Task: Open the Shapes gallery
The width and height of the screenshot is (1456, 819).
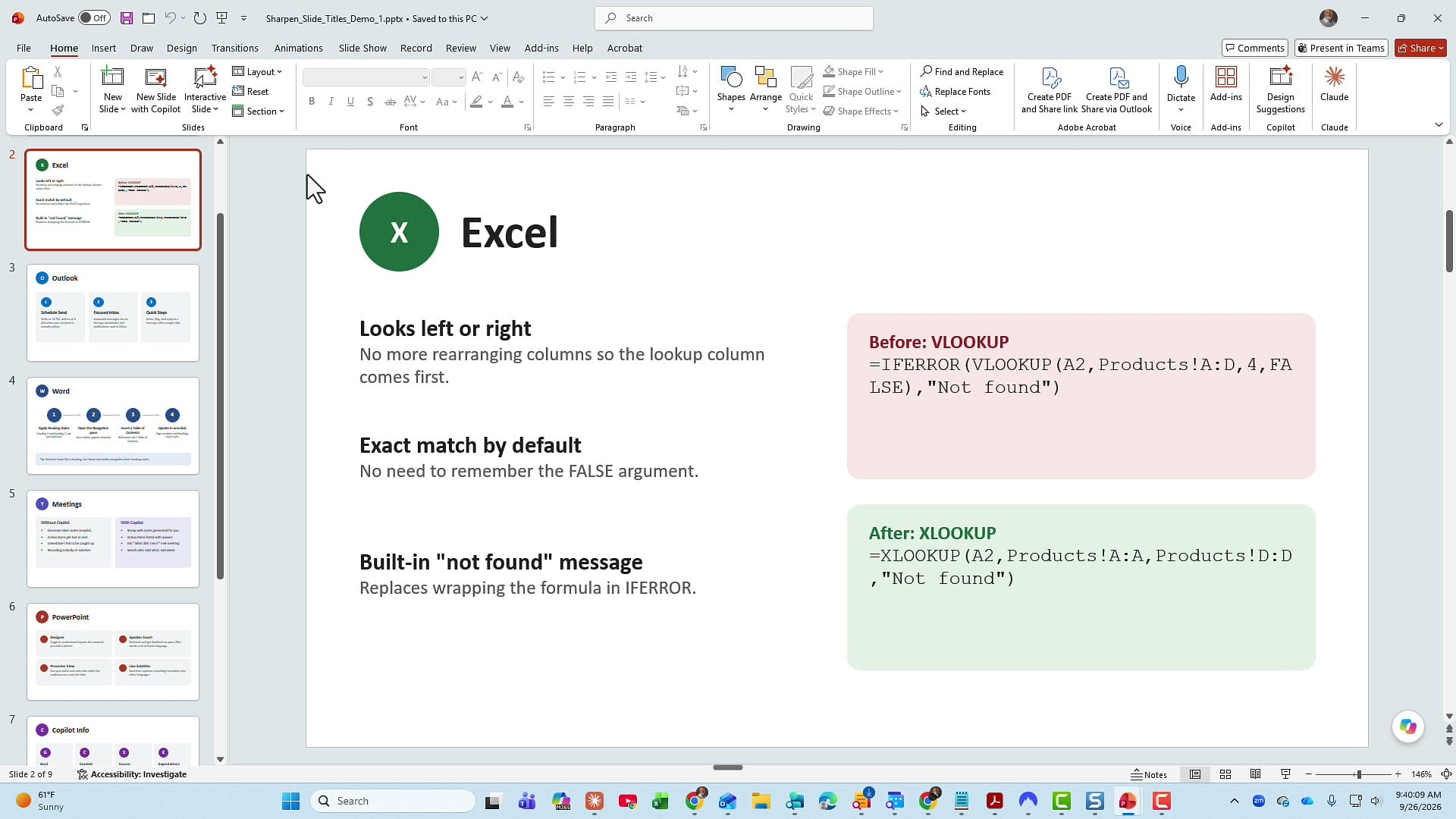Action: tap(731, 89)
